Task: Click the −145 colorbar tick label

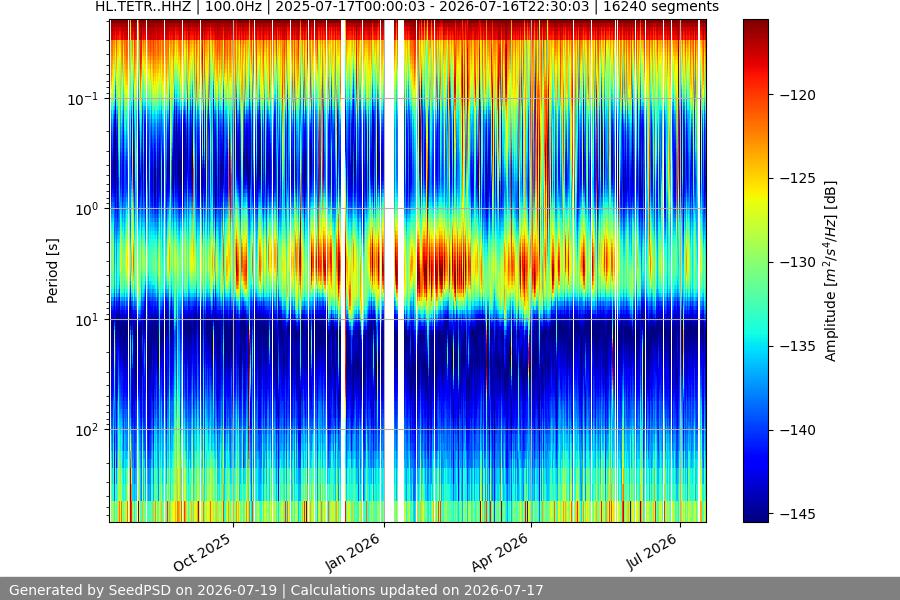Action: click(x=798, y=514)
